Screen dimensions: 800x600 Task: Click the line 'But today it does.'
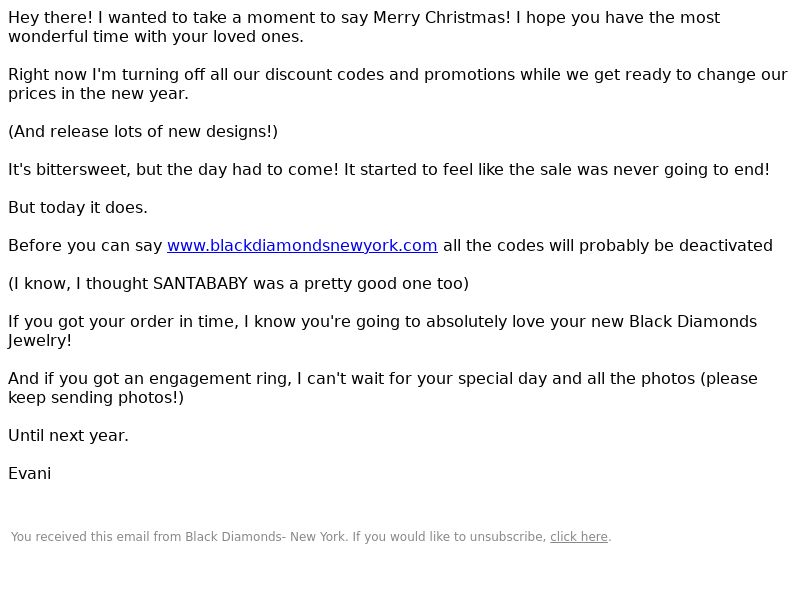point(78,208)
